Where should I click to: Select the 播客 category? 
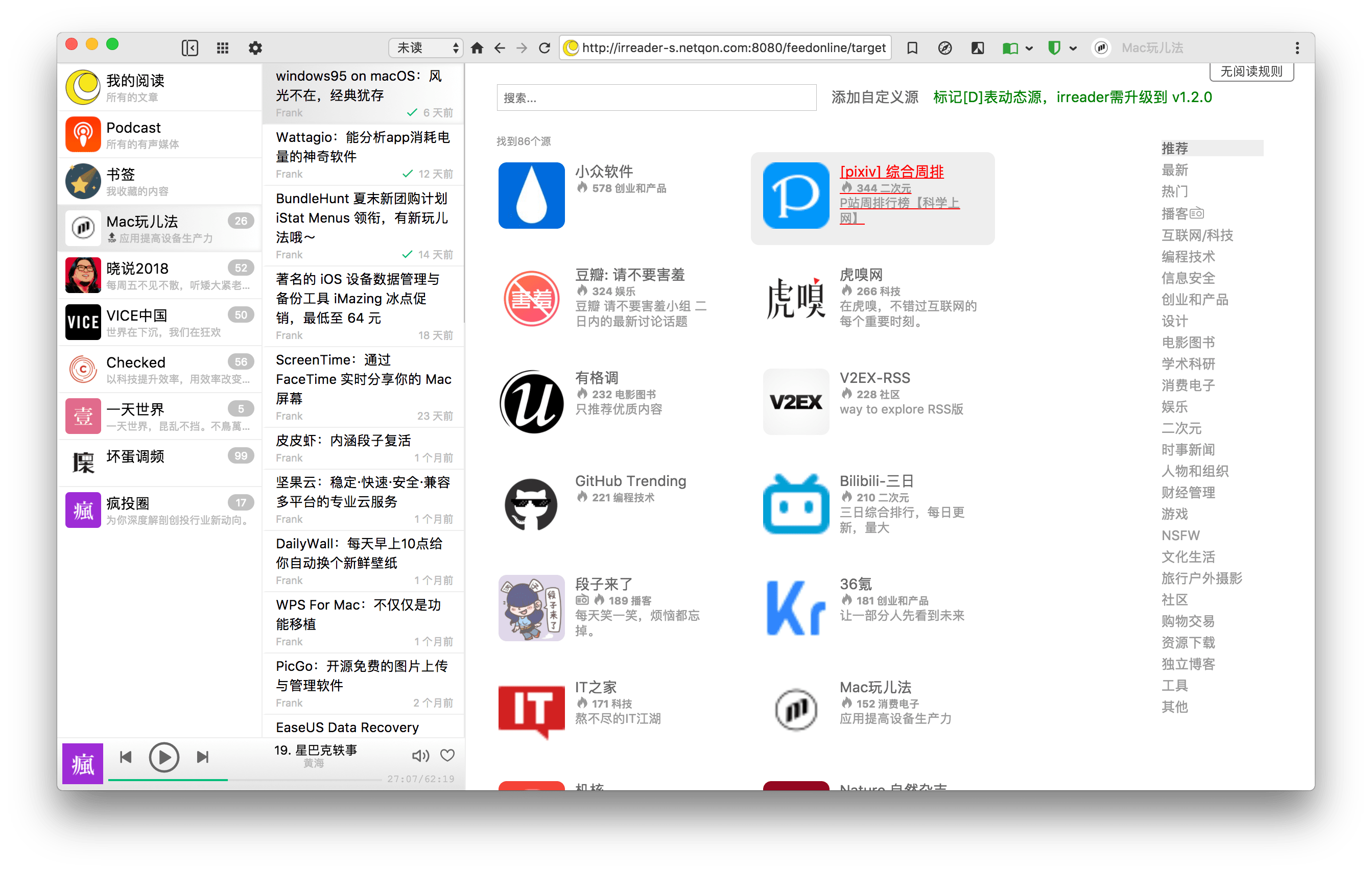(1182, 213)
